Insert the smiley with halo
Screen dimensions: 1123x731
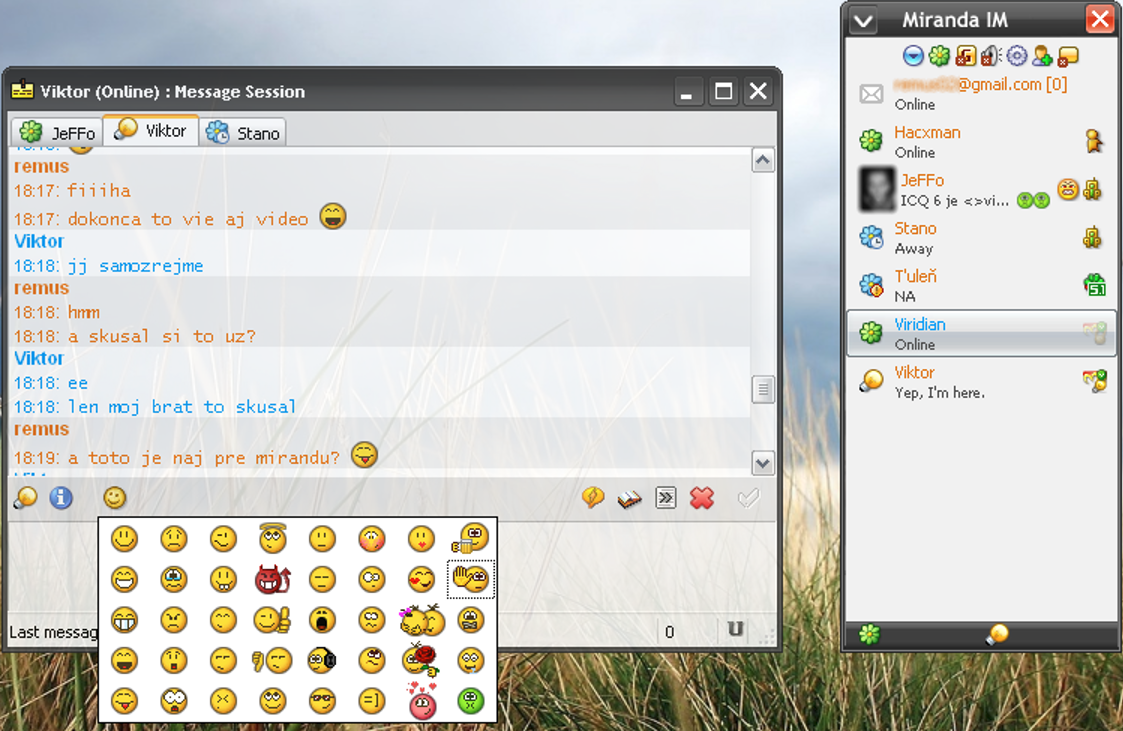point(272,539)
